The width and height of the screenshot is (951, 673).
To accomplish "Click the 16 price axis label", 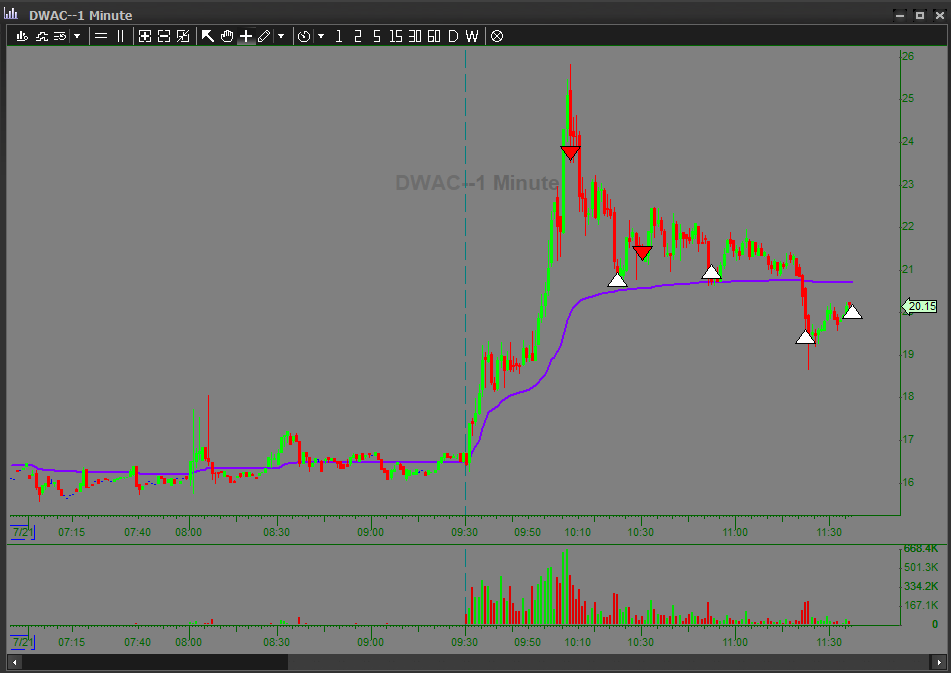I will coord(908,483).
